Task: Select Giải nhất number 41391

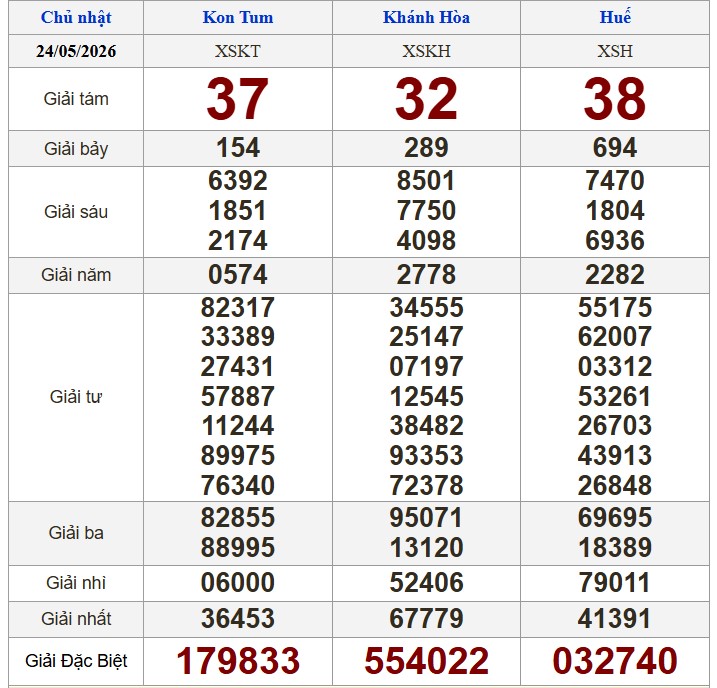Action: coord(615,619)
